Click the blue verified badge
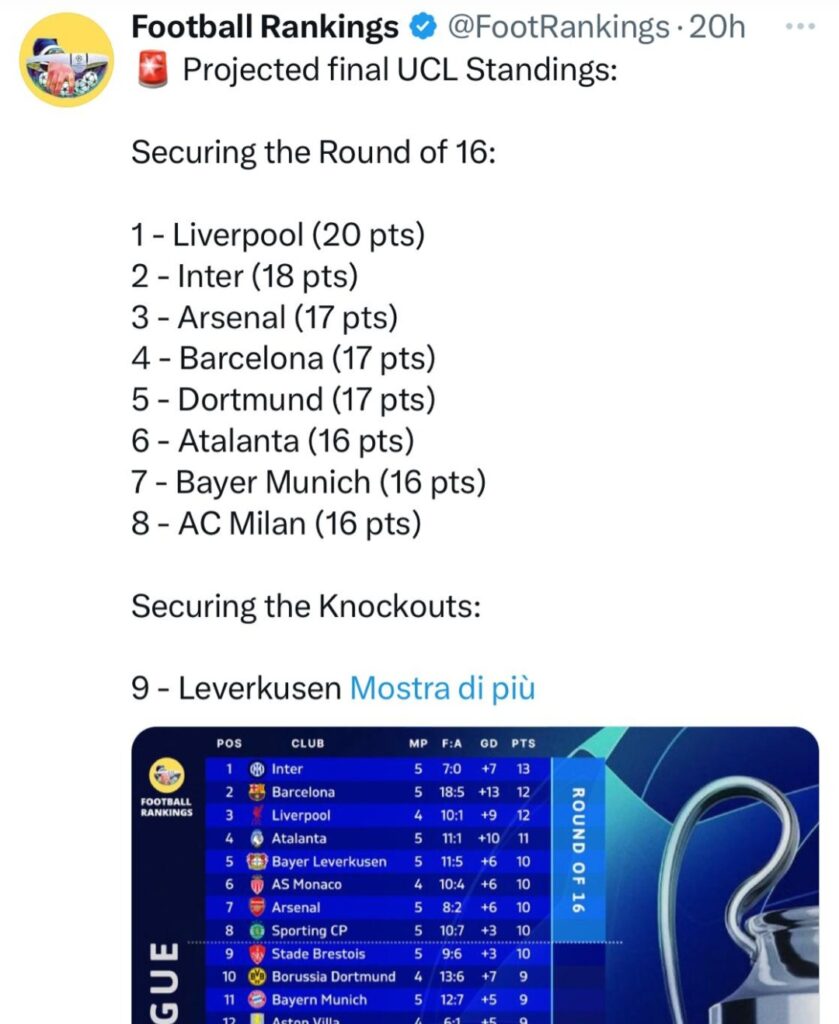 pyautogui.click(x=422, y=28)
